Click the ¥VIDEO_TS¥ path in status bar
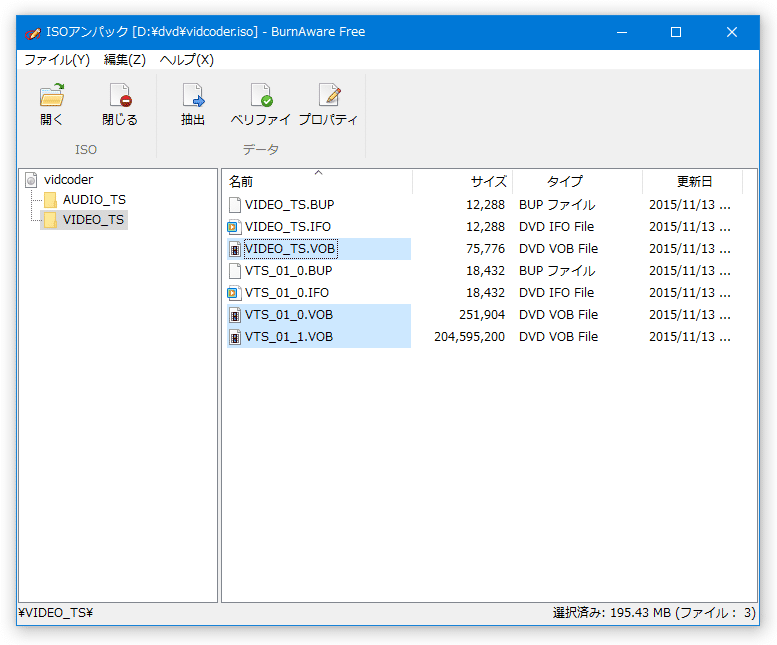 tap(56, 613)
